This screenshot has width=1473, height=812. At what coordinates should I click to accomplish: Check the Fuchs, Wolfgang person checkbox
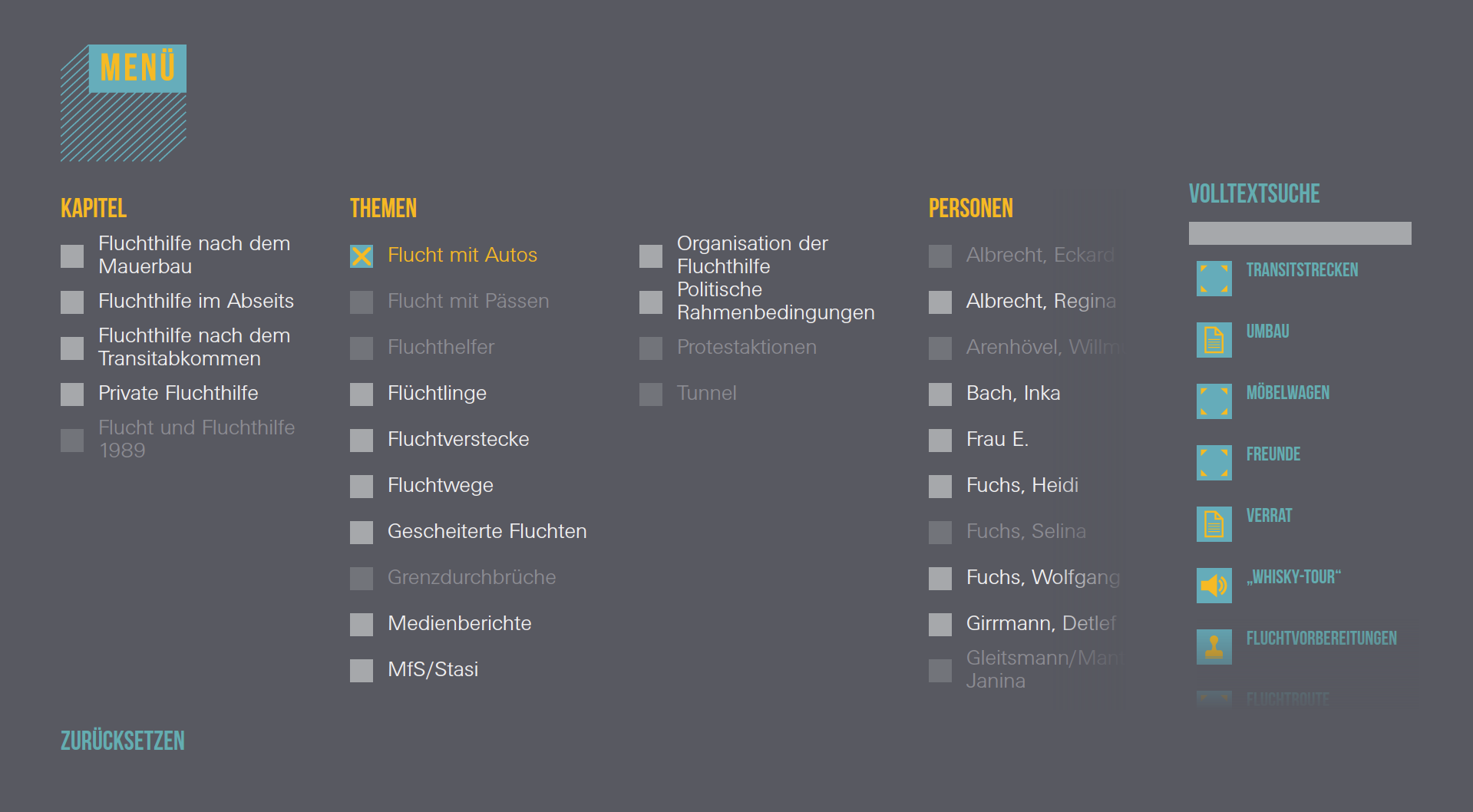point(940,579)
